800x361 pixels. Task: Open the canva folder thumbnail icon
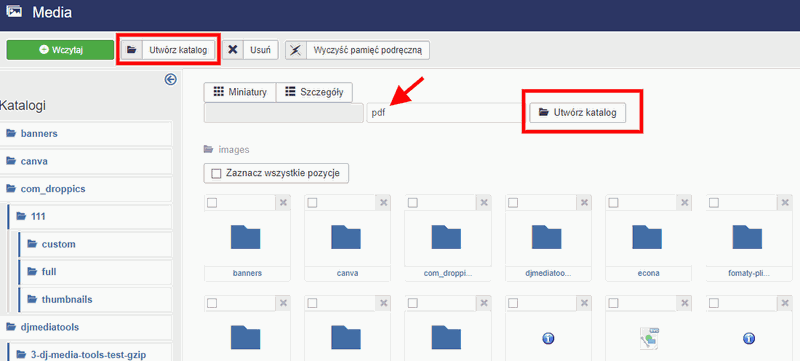point(346,237)
